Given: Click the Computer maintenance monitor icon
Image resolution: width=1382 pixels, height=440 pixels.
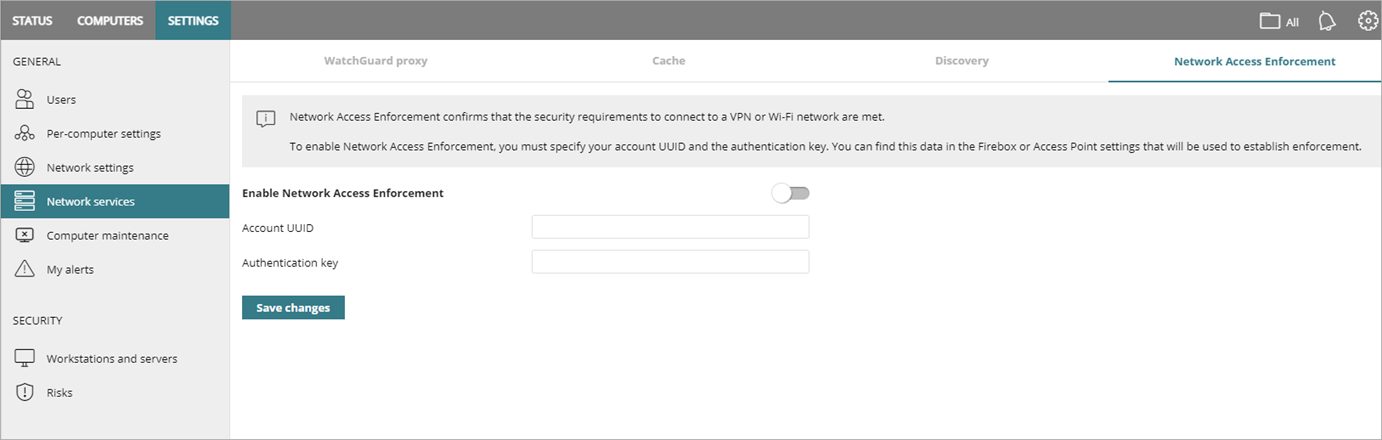Looking at the screenshot, I should [26, 235].
